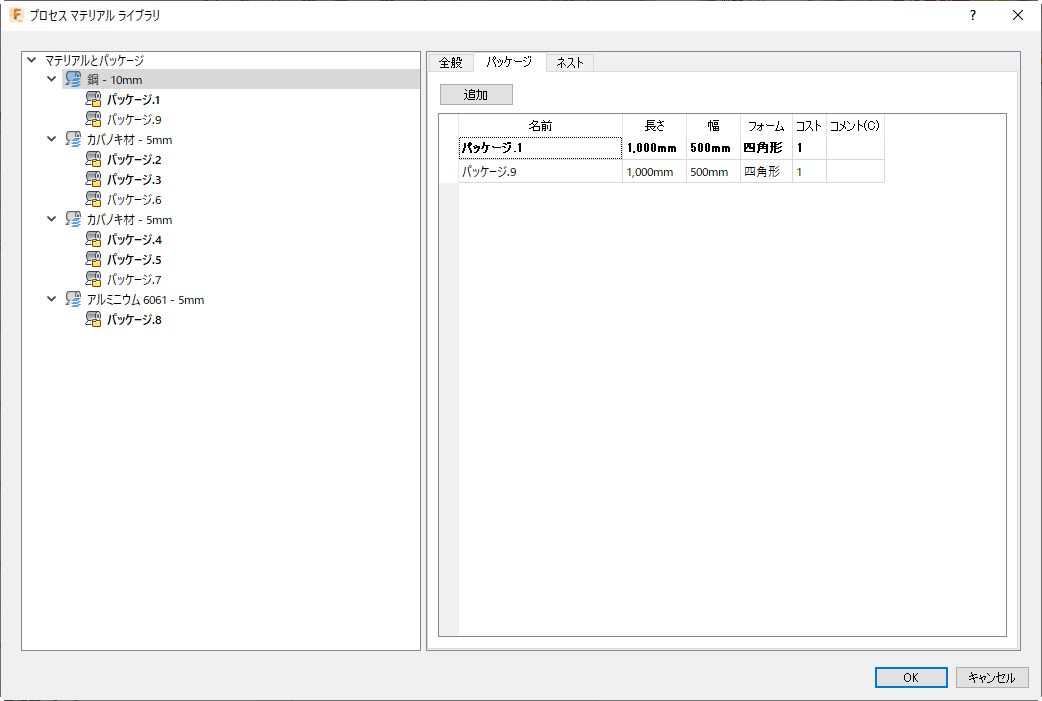Collapse the マテリアルとパッケージ root node

[31, 60]
